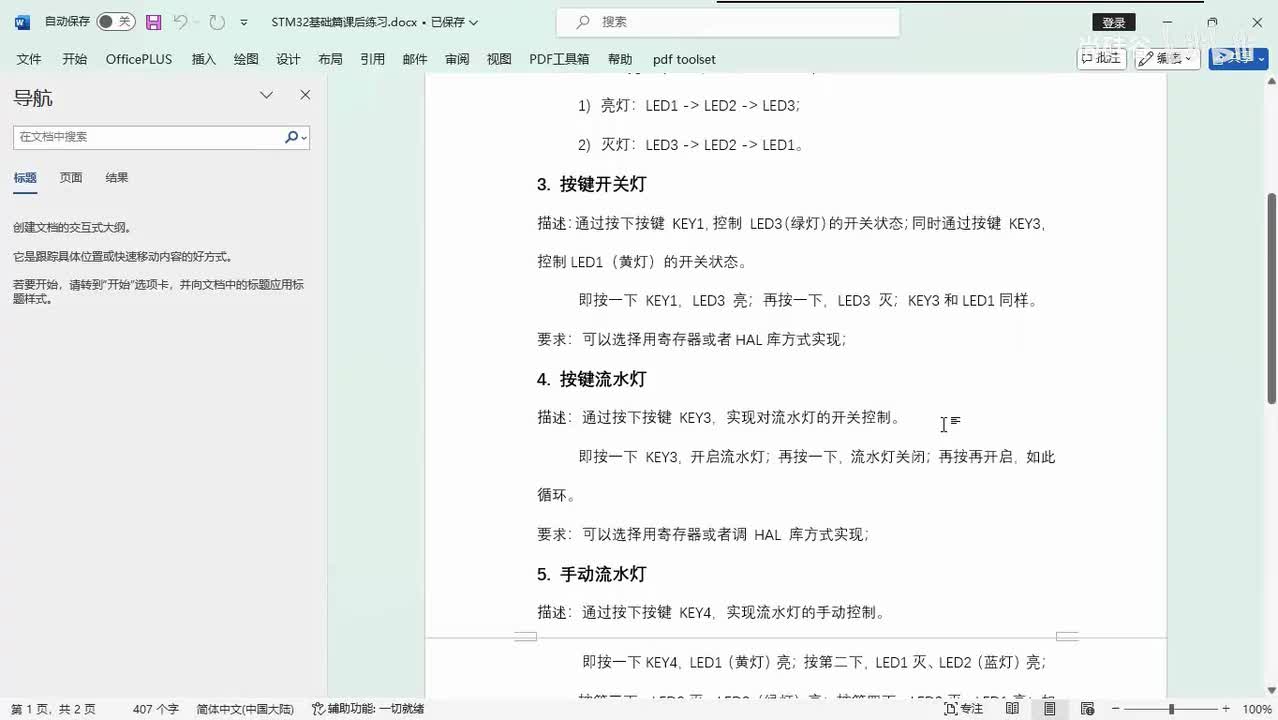Click the vertical scrollbar thumb
This screenshot has height=720, width=1278.
[x=1271, y=298]
